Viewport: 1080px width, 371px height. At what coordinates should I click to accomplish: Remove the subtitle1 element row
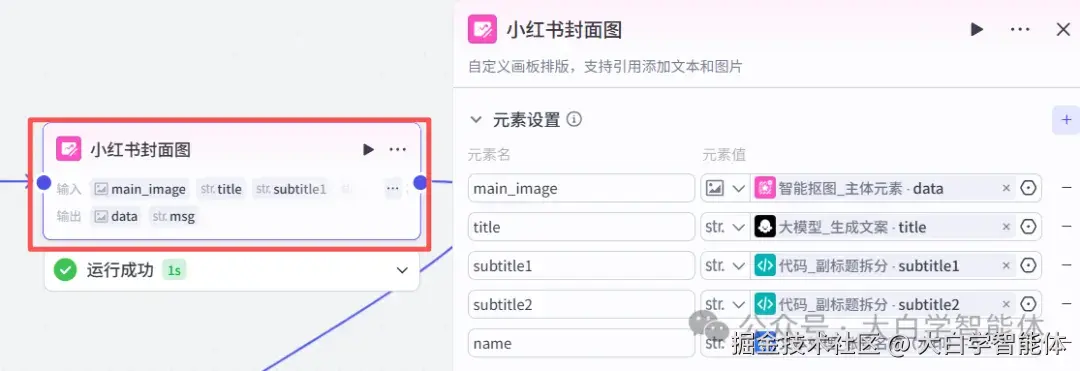click(x=1066, y=266)
